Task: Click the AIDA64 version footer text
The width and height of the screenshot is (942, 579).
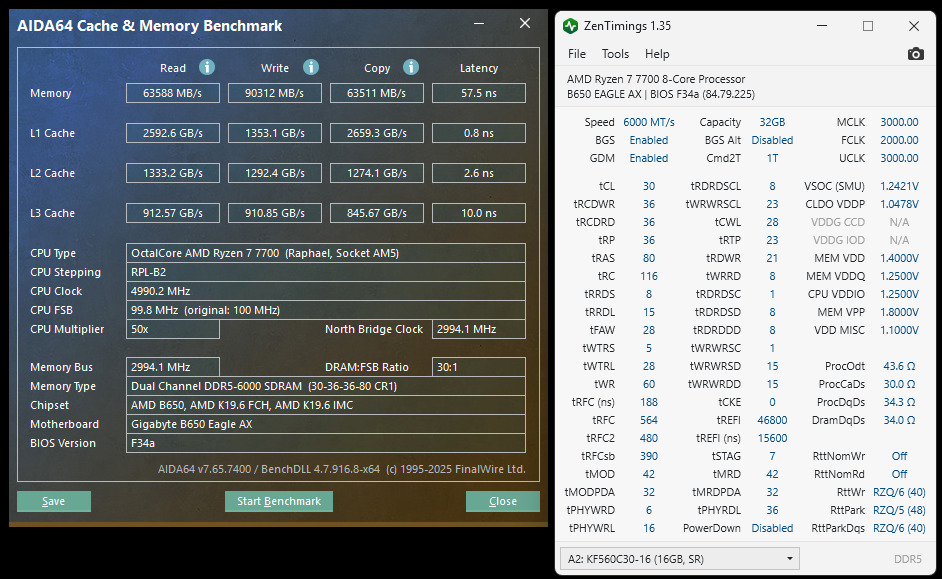Action: [x=341, y=469]
